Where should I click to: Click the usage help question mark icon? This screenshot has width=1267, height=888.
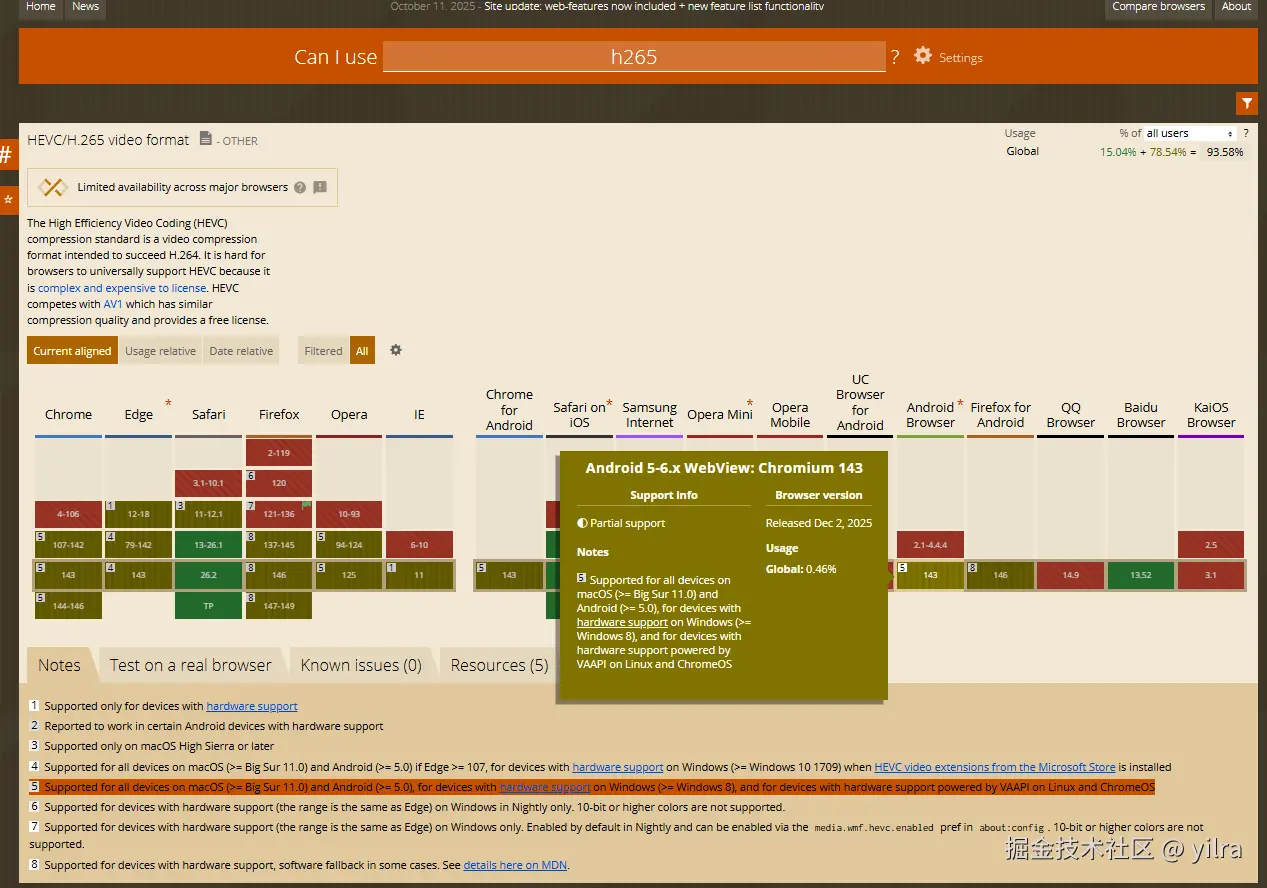pos(1246,133)
